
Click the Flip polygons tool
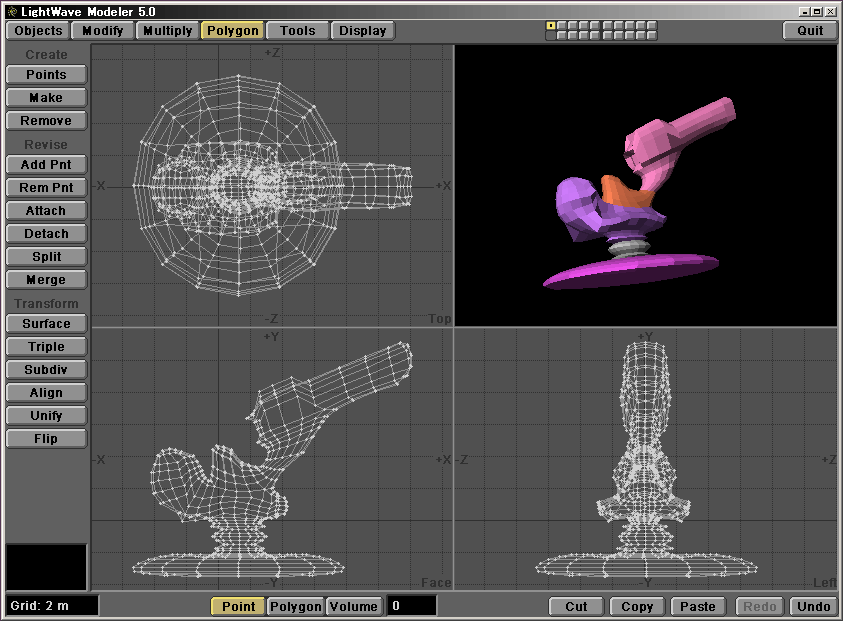click(x=46, y=439)
